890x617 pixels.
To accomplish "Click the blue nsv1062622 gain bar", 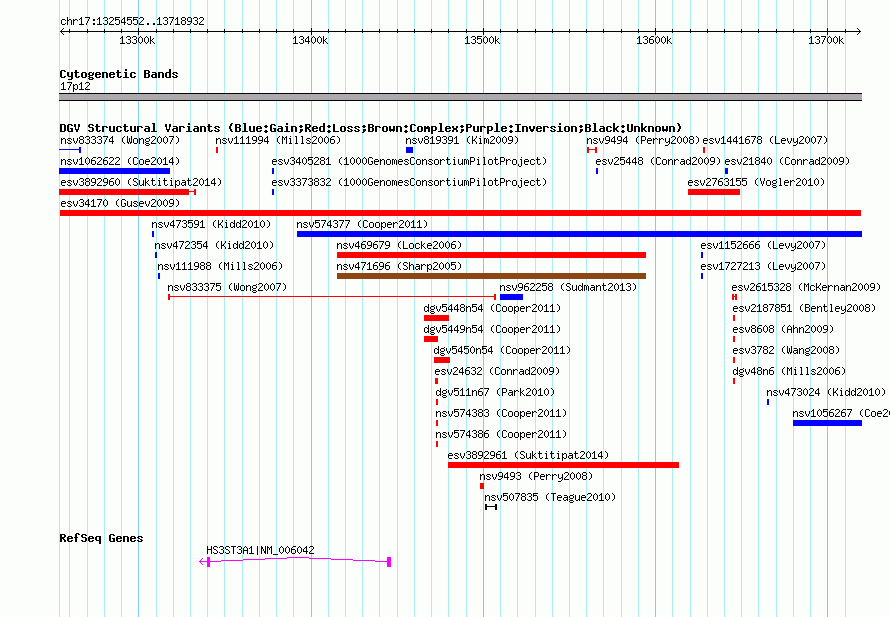I will tap(115, 171).
